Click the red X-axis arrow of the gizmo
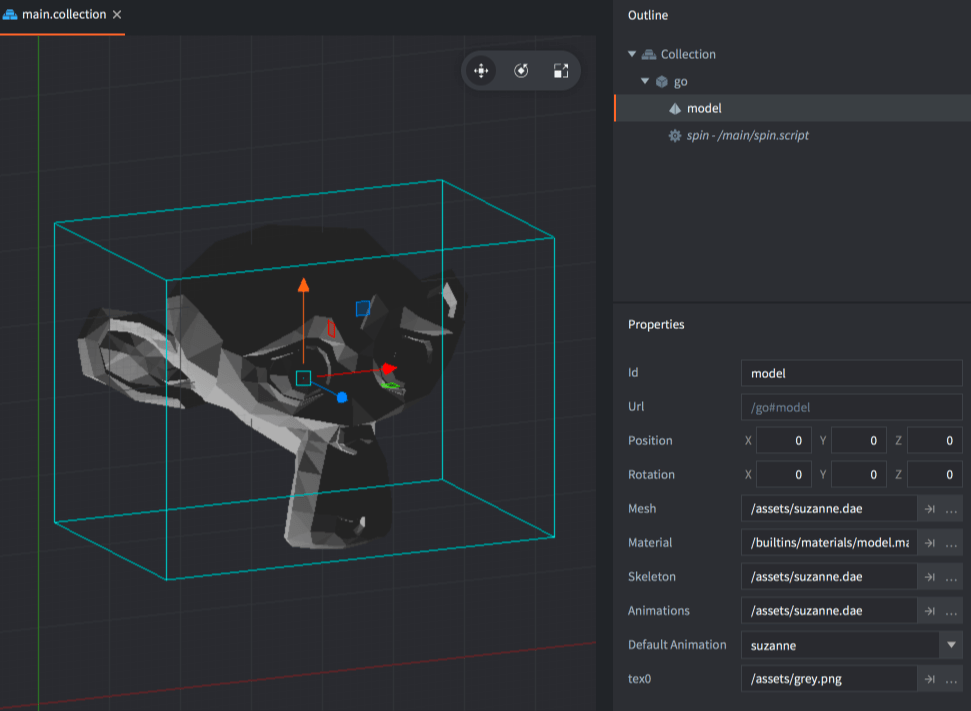The height and width of the screenshot is (711, 971). tap(387, 369)
